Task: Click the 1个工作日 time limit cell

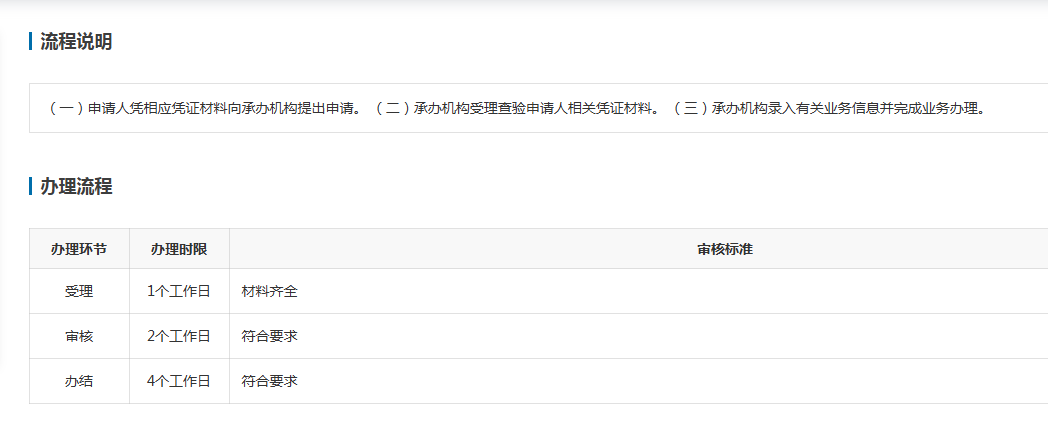Action: 179,292
